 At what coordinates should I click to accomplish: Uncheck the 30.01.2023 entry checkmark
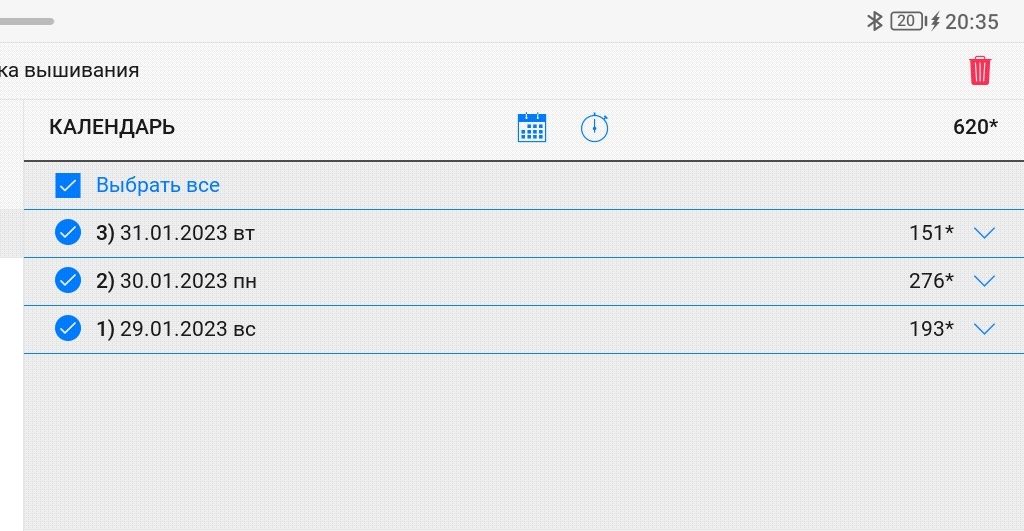tap(68, 281)
